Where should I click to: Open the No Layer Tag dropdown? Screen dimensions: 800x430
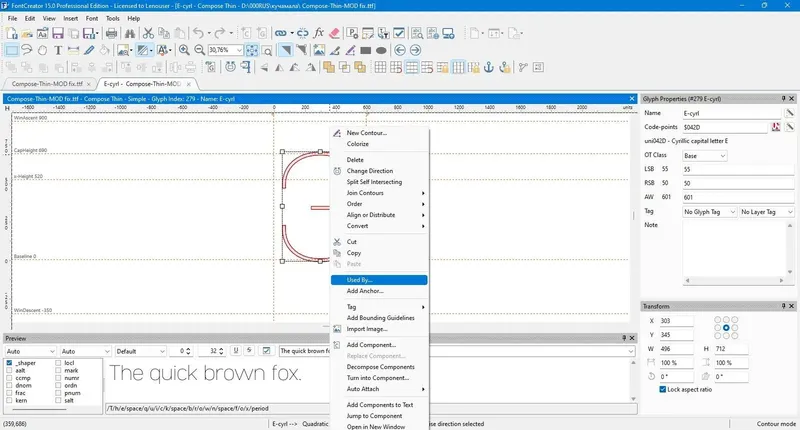click(767, 212)
